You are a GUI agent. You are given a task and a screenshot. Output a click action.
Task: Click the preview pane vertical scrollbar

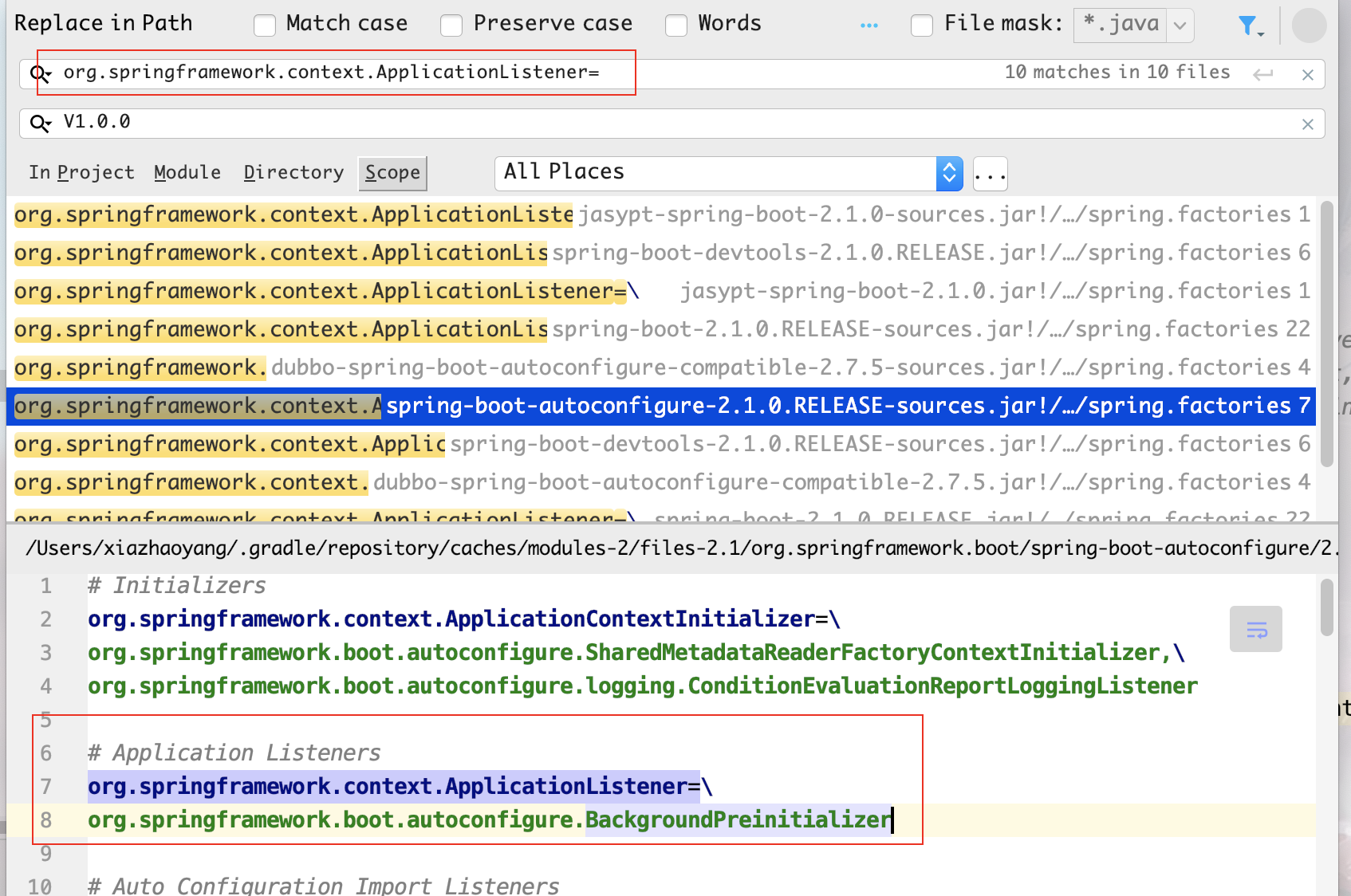(1327, 607)
